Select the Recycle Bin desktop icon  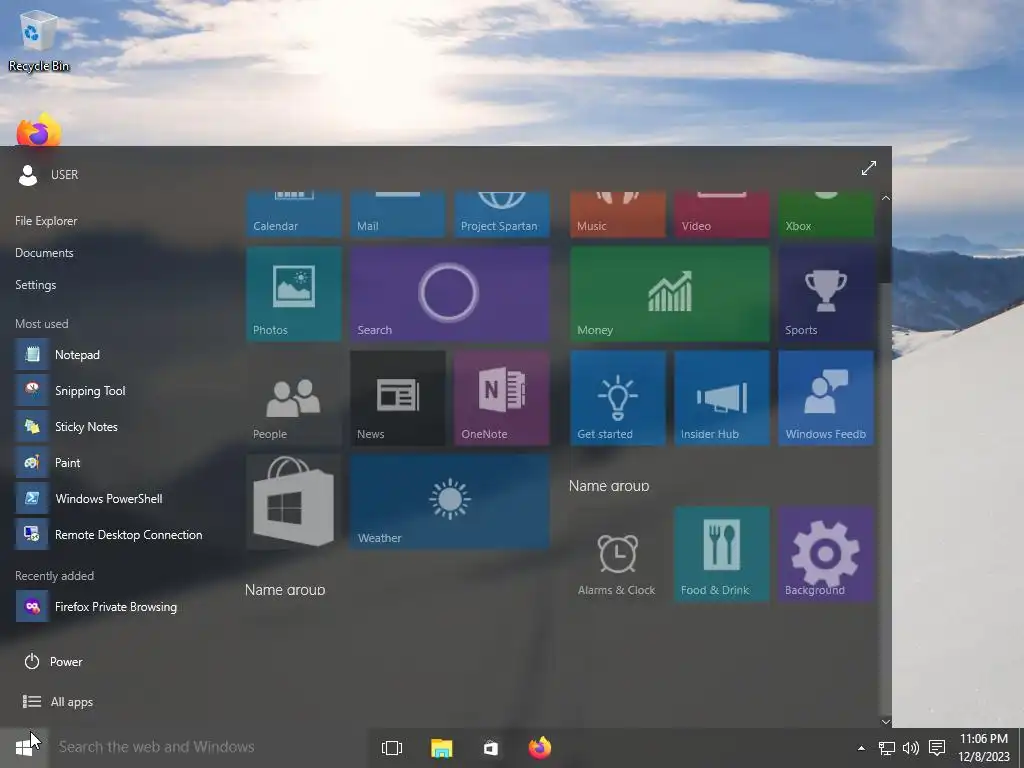39,40
